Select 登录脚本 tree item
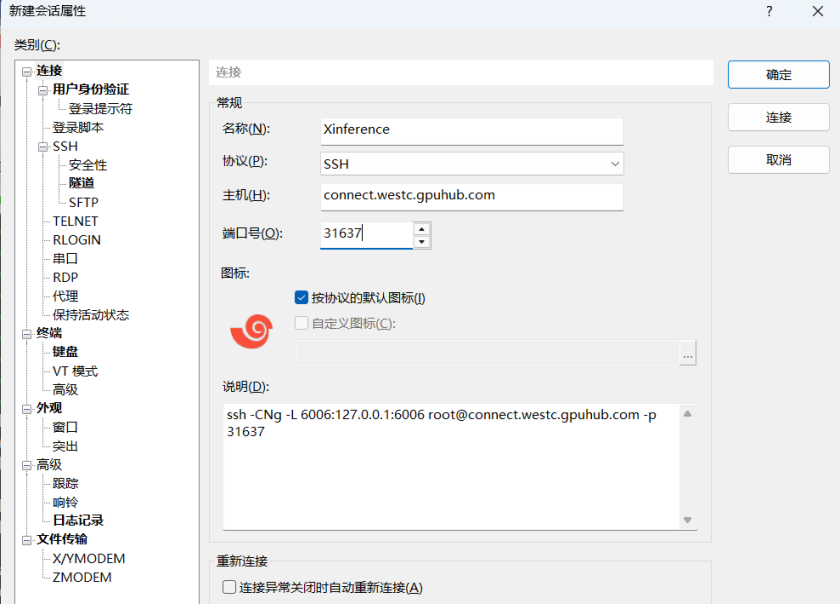 78,128
